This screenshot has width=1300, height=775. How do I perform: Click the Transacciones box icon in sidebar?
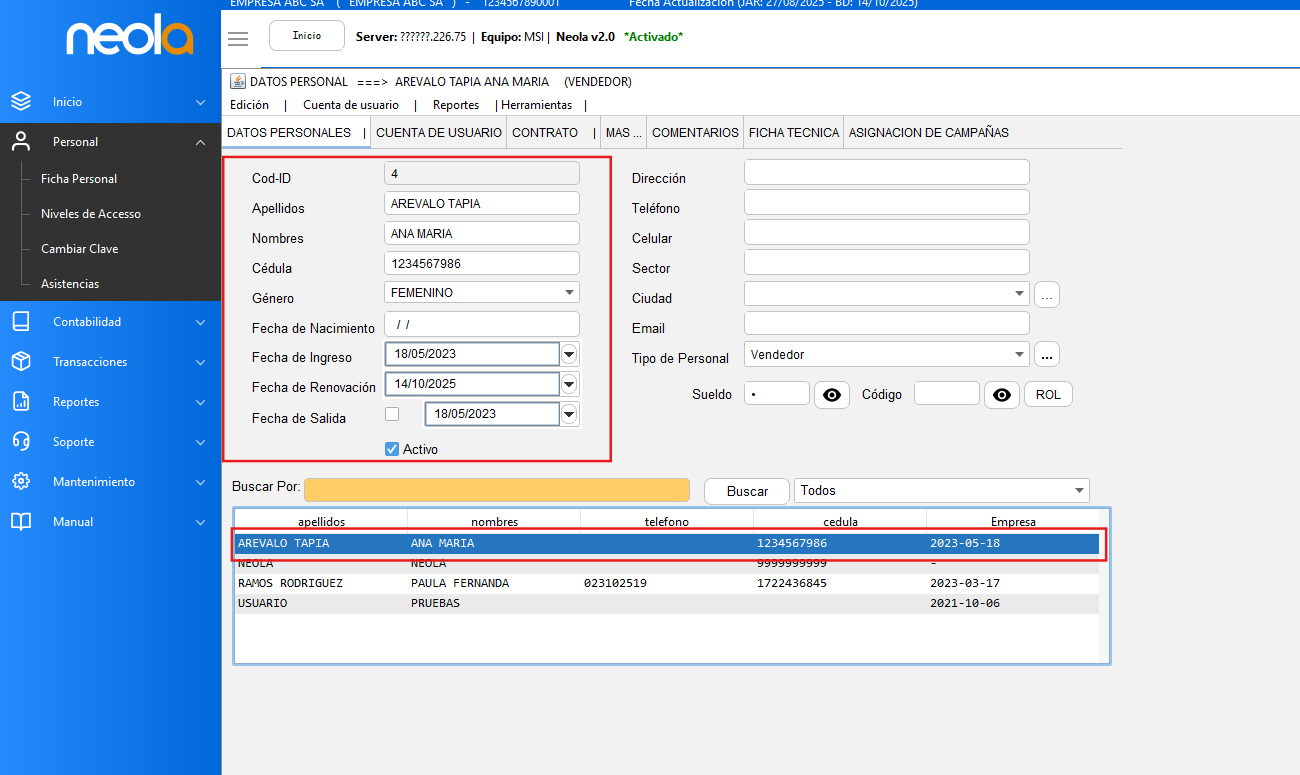click(21, 361)
